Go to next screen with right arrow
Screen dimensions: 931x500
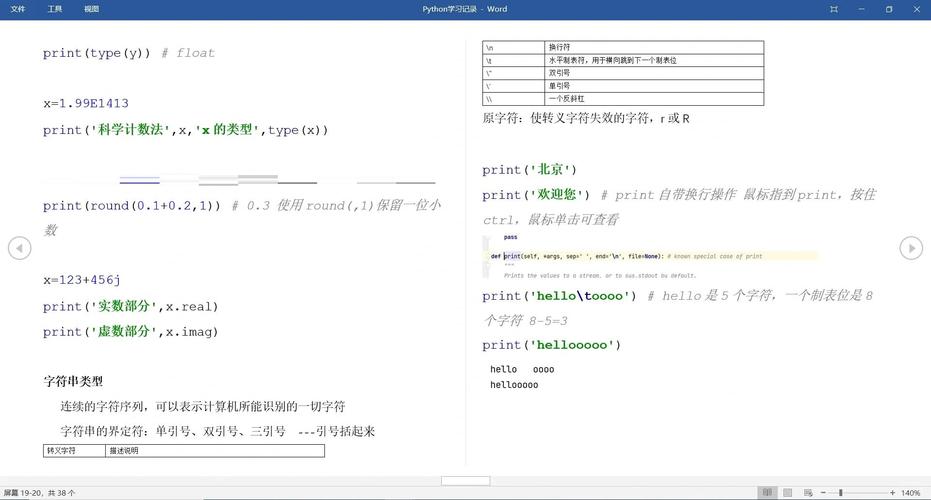[x=911, y=248]
